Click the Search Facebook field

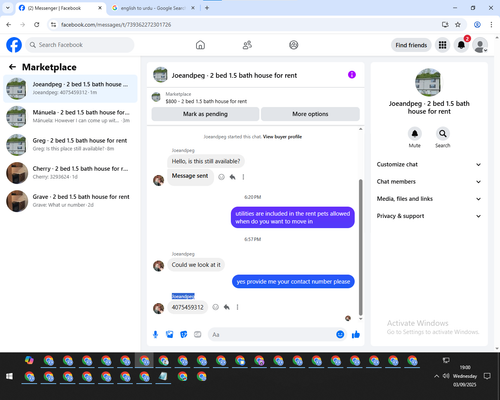80,45
